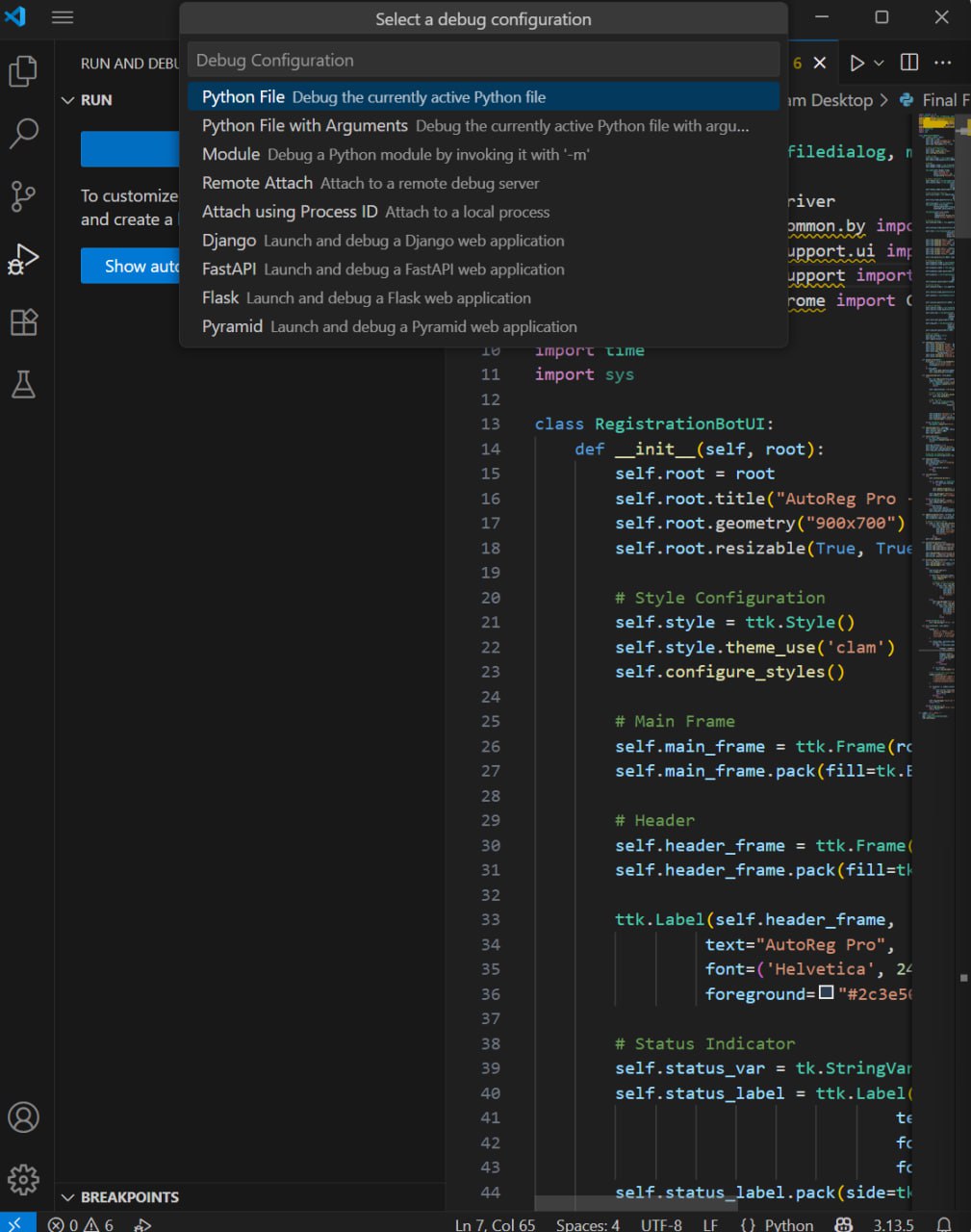Click the # Status Indicator comment
The width and height of the screenshot is (971, 1232).
[x=705, y=1043]
